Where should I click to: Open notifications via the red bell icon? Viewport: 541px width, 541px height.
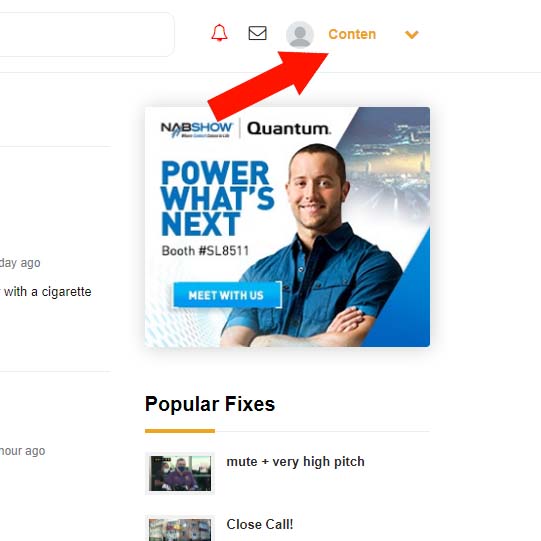pos(219,33)
